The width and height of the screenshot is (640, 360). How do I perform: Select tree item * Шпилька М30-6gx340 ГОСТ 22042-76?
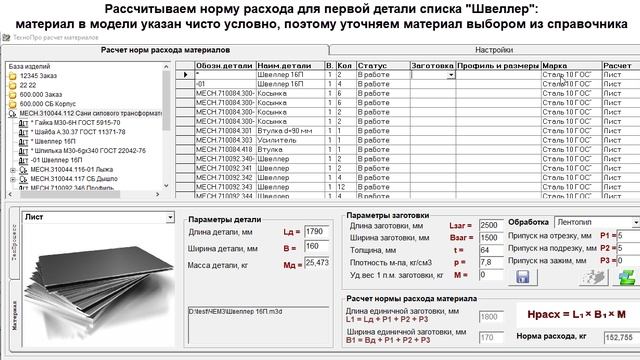88,151
